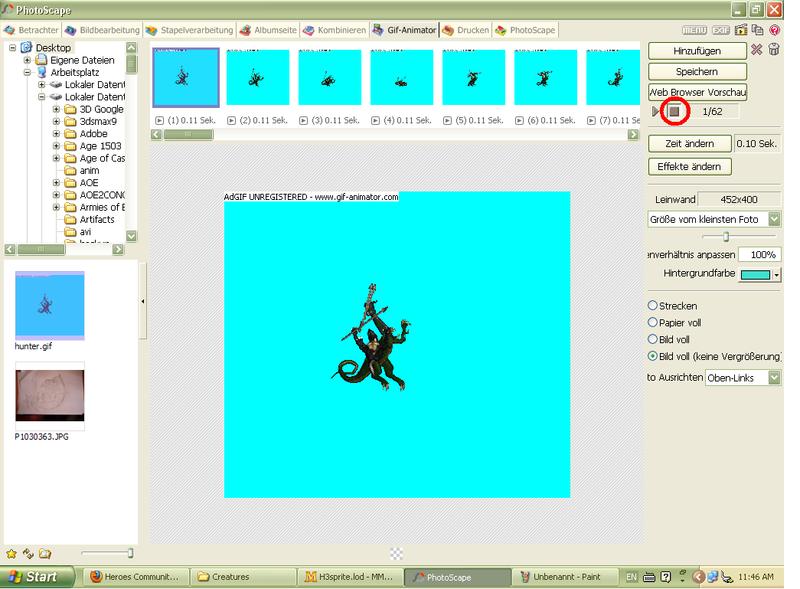Click the favorites star icon
800x589 pixels.
coord(11,553)
